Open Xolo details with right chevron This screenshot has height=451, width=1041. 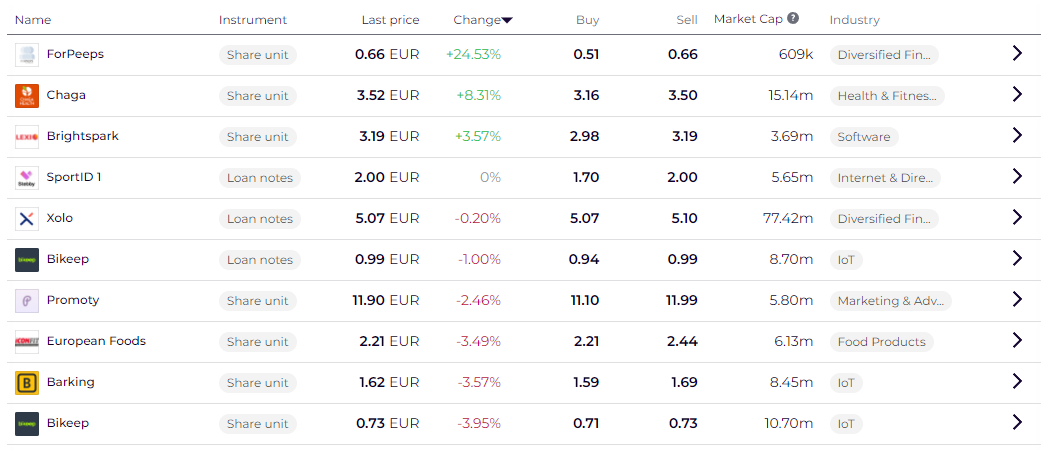pos(1017,218)
